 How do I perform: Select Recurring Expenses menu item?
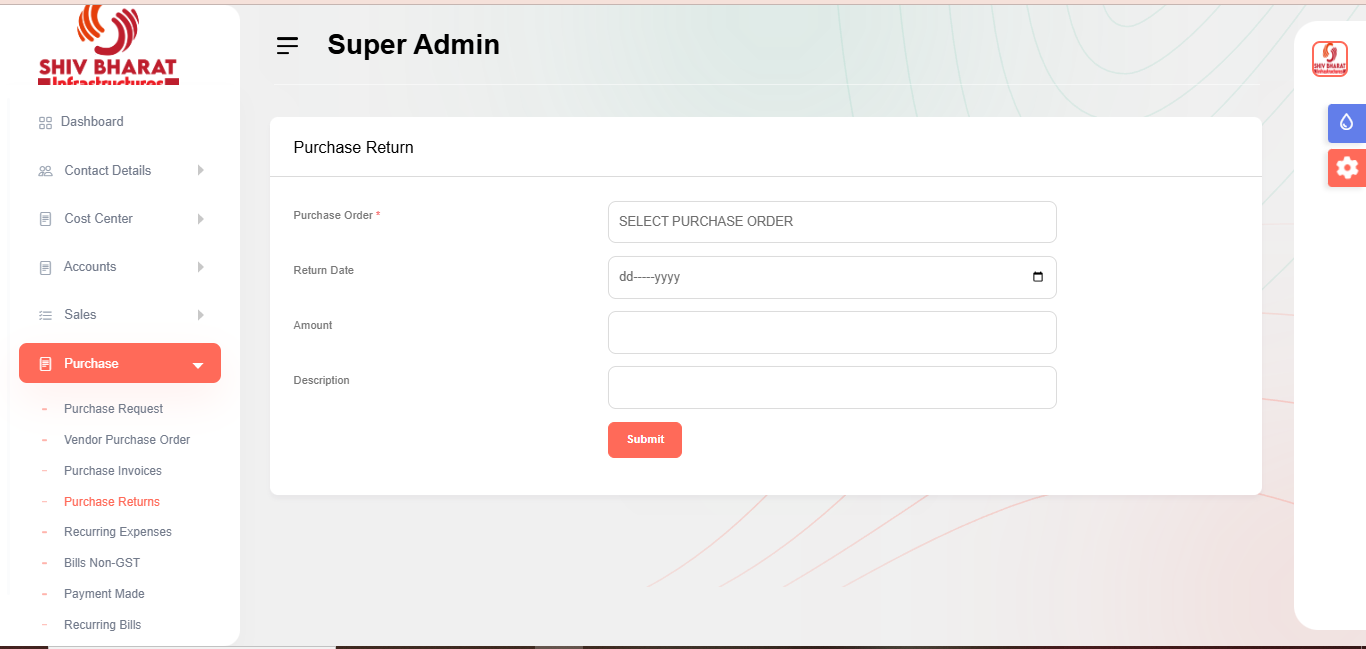[x=118, y=532]
